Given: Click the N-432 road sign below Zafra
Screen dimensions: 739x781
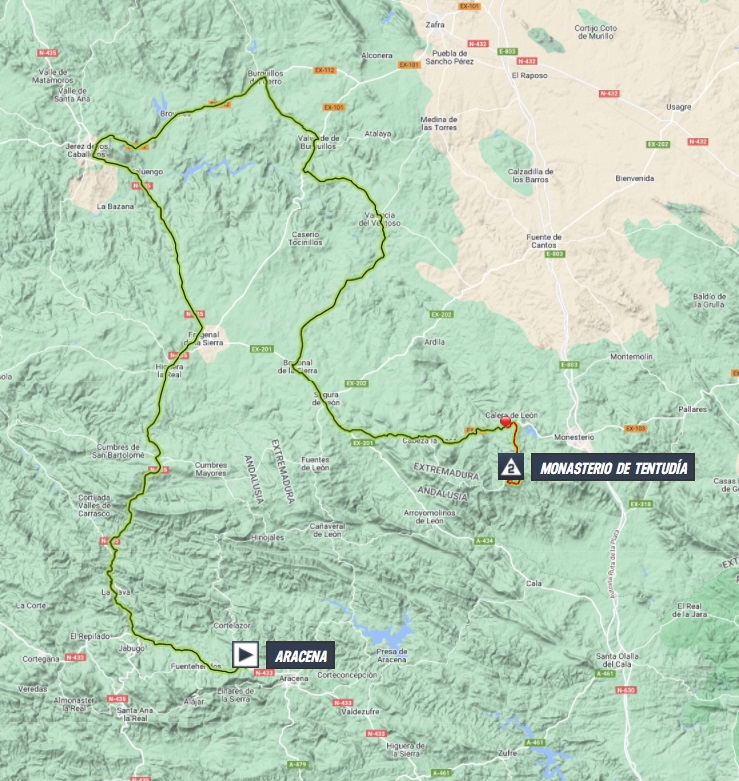Looking at the screenshot, I should click(478, 44).
